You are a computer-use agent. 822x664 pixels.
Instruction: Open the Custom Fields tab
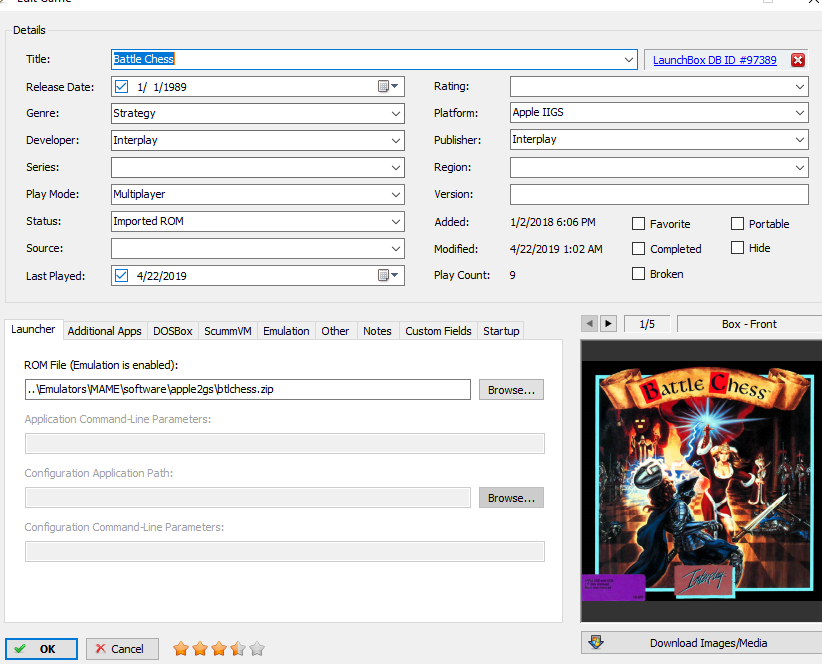click(438, 331)
